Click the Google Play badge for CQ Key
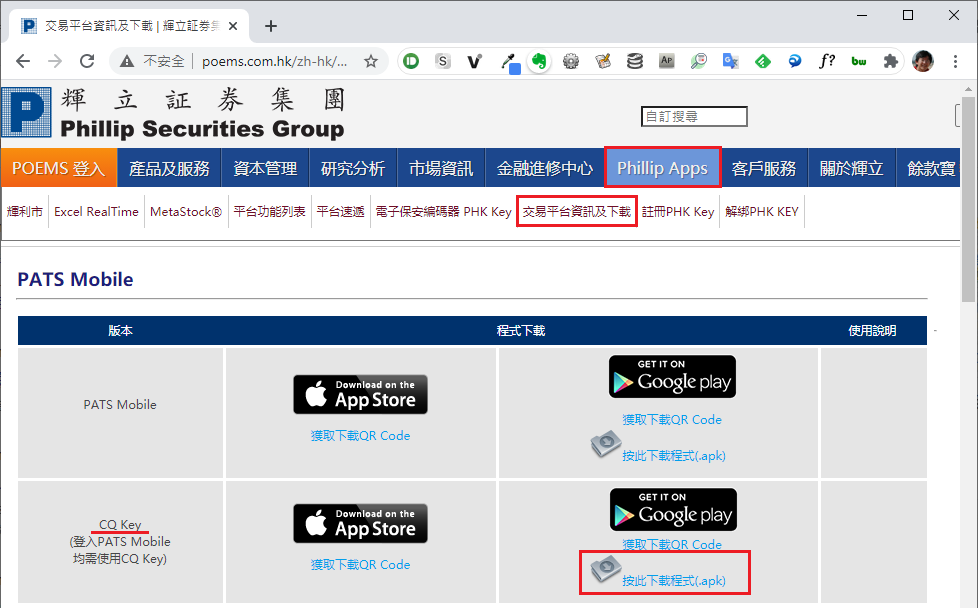The image size is (978, 608). click(x=674, y=509)
